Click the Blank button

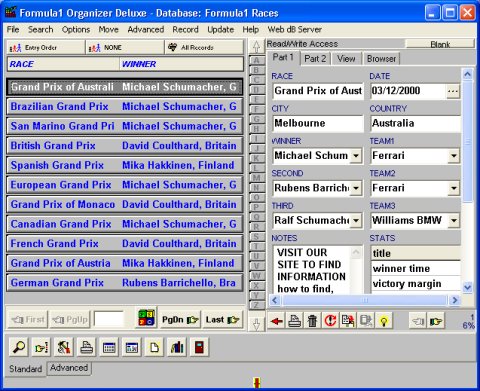(x=440, y=44)
